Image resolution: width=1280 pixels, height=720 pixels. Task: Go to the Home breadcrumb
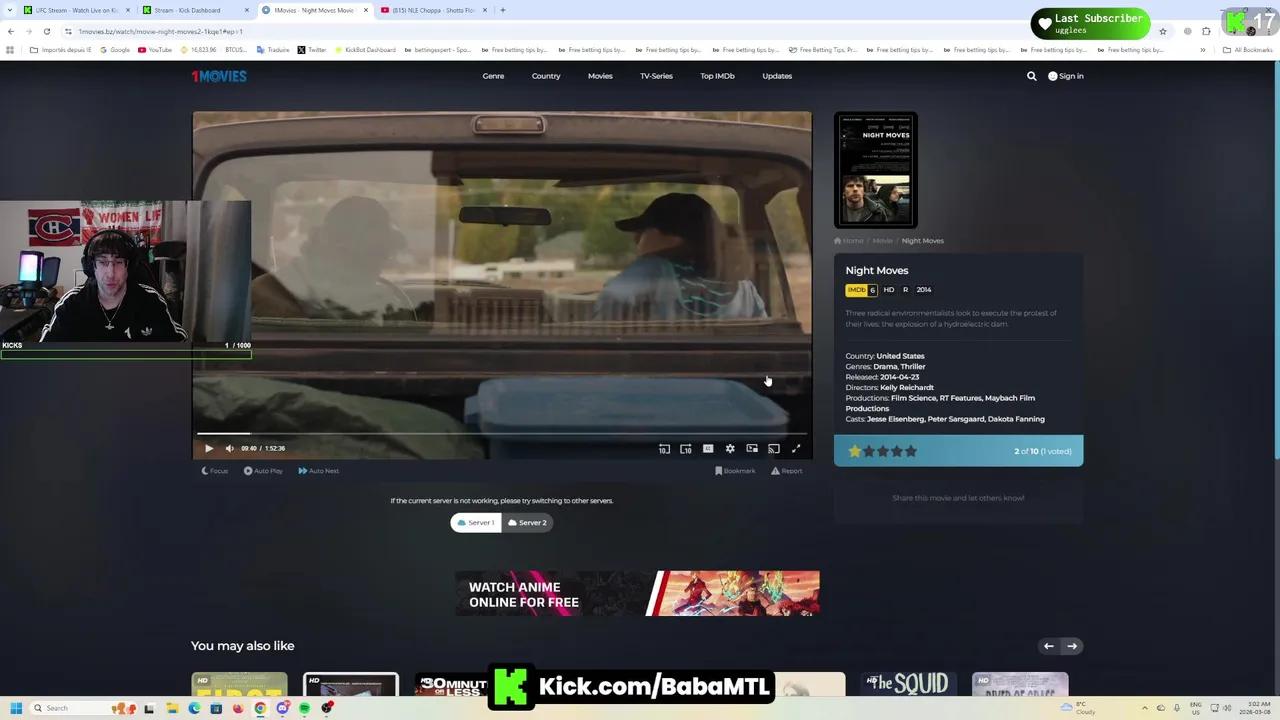click(x=849, y=241)
